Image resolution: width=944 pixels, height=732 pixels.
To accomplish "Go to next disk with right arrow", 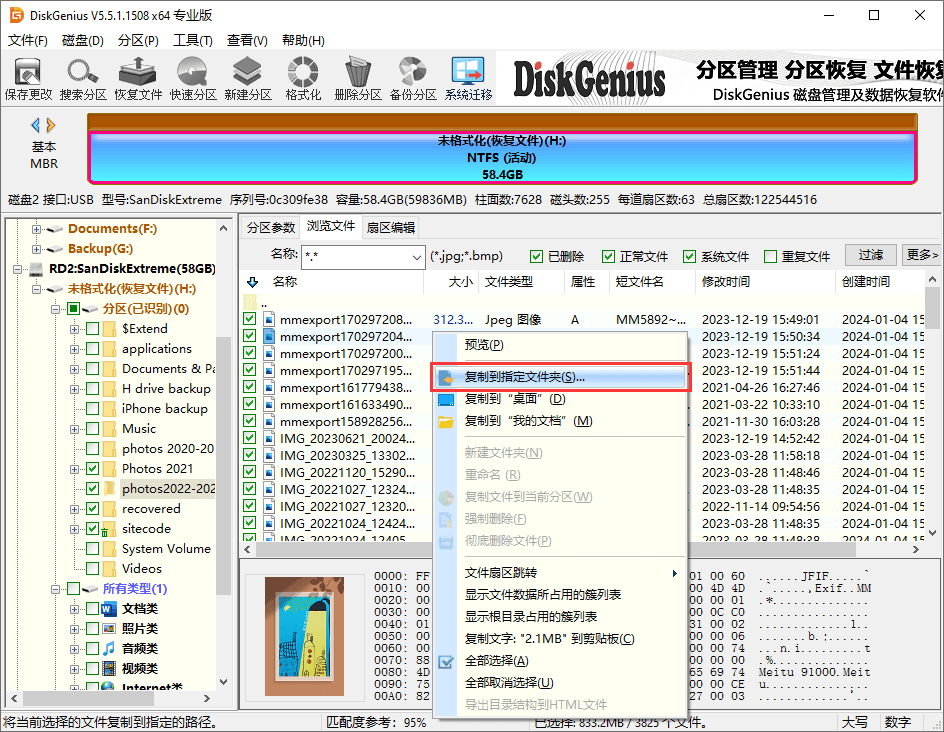I will click(x=51, y=125).
